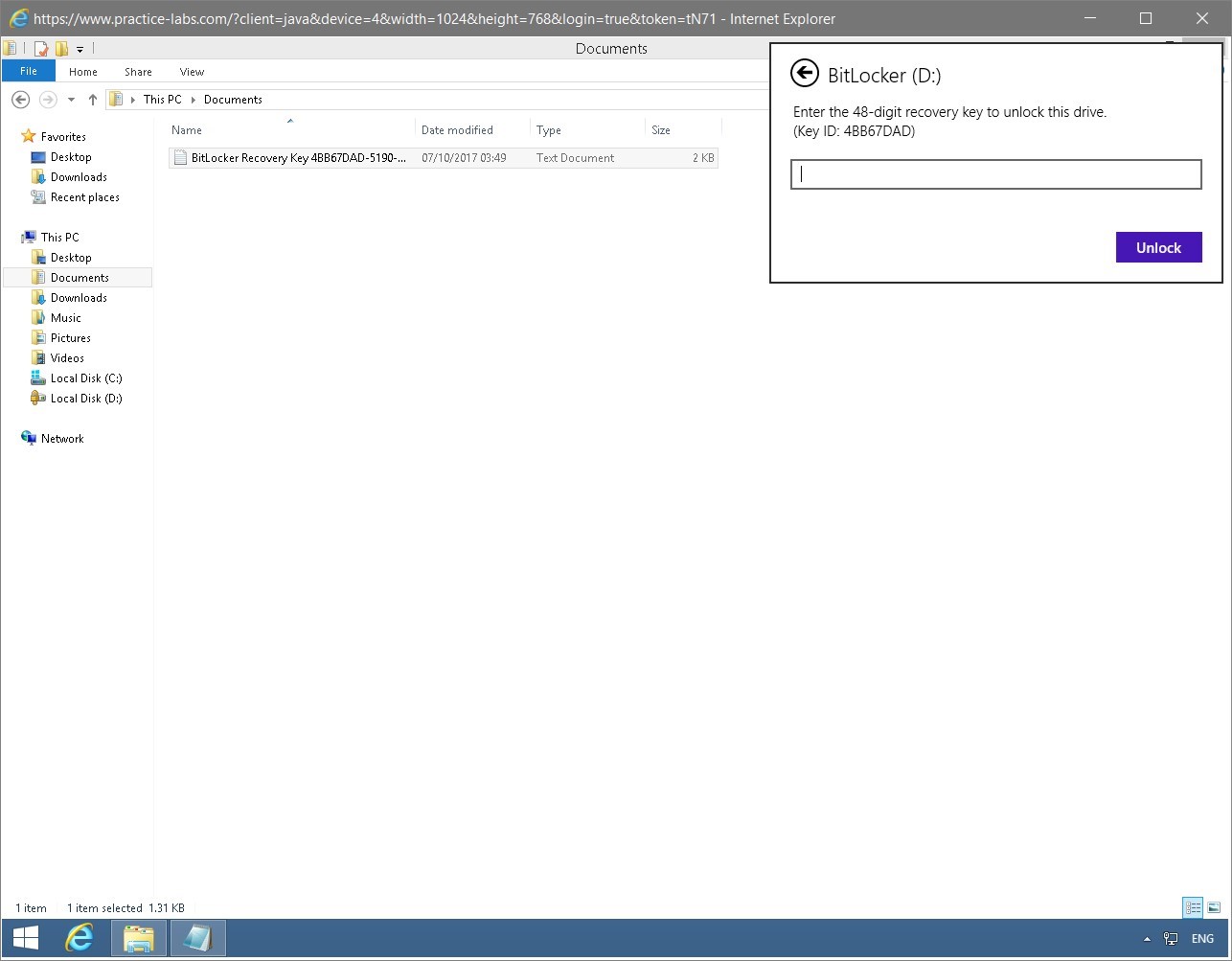Click the back arrow in BitLocker dialog
Viewport: 1232px width, 961px height.
coord(805,73)
